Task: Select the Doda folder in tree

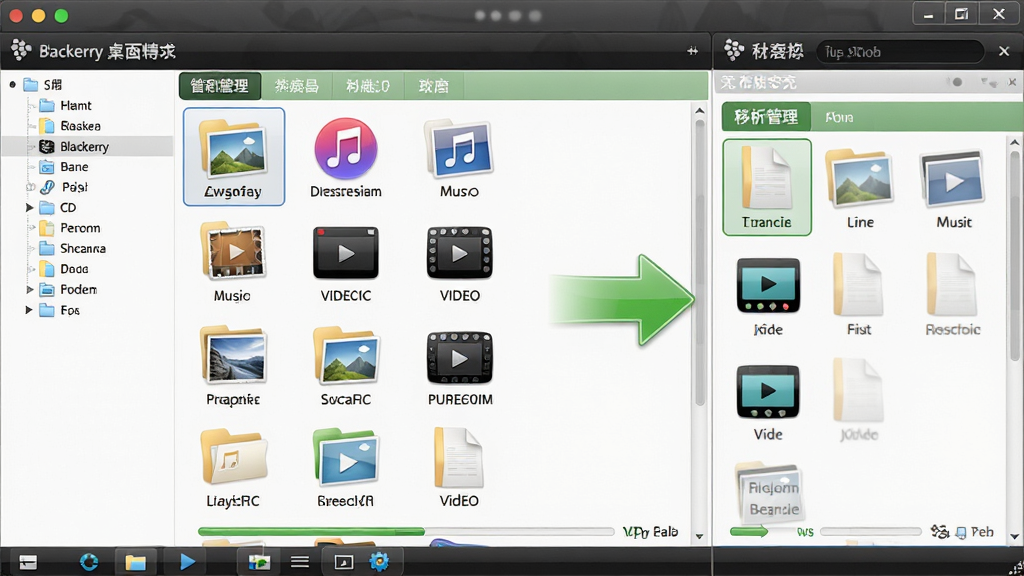Action: [64, 268]
